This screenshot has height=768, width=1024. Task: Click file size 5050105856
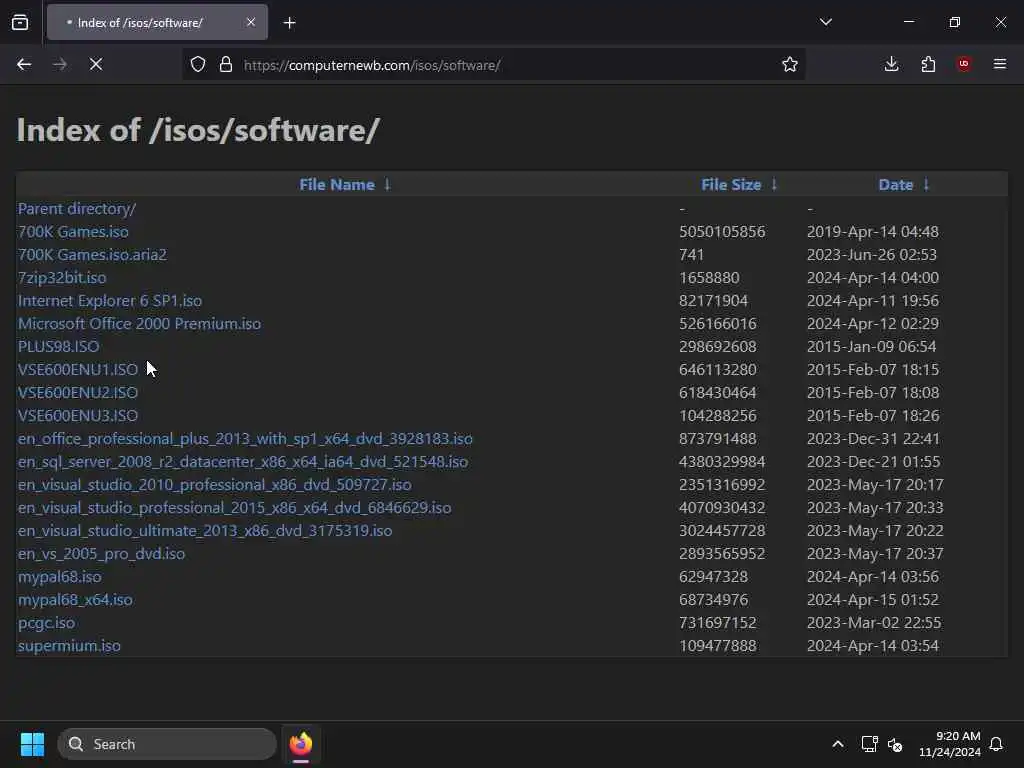point(722,231)
